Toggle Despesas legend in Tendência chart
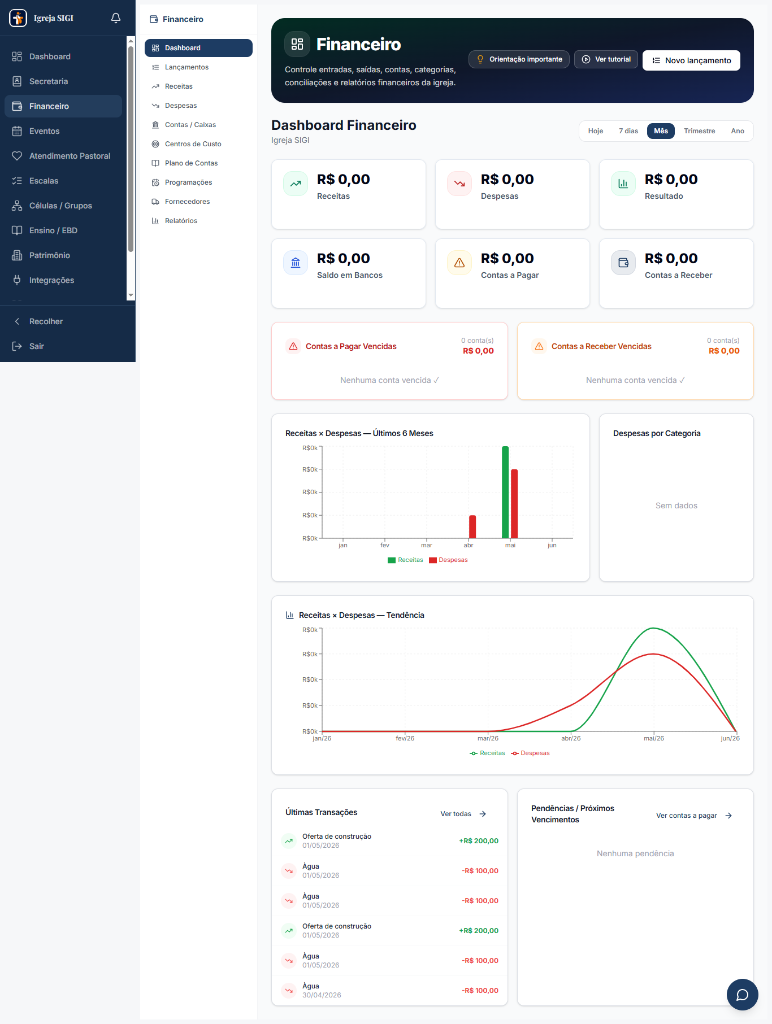The image size is (772, 1024). click(x=530, y=753)
